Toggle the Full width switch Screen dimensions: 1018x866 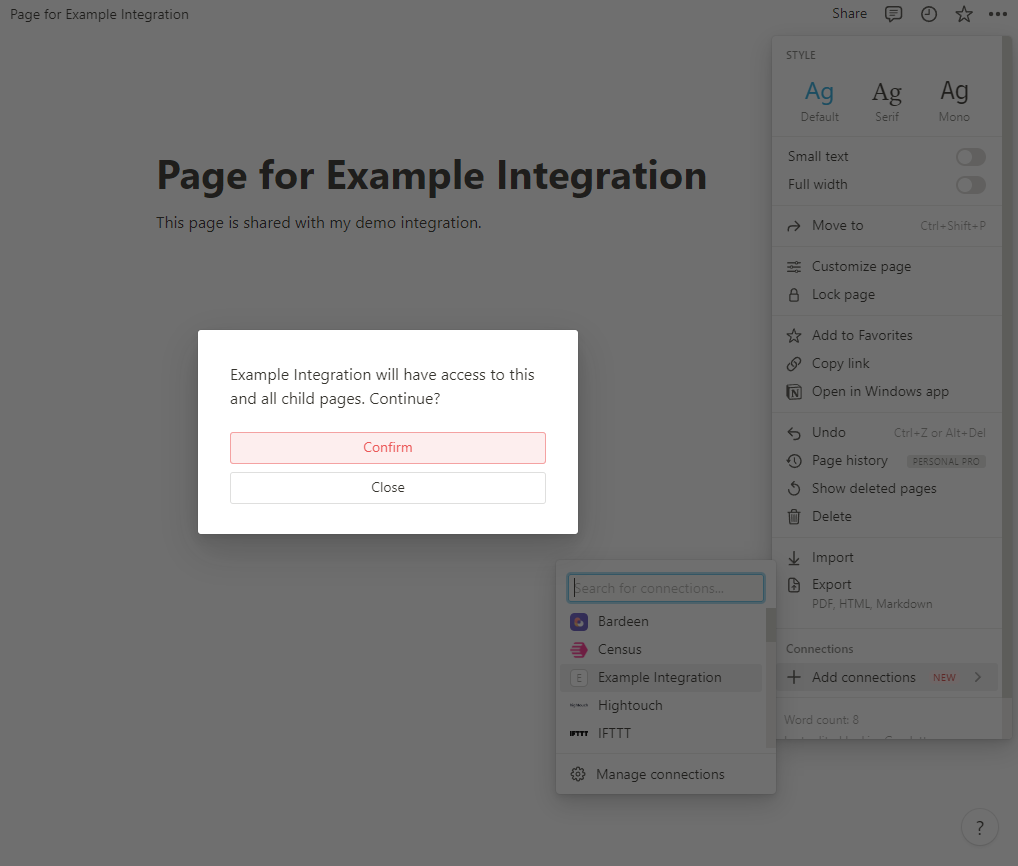click(x=971, y=185)
